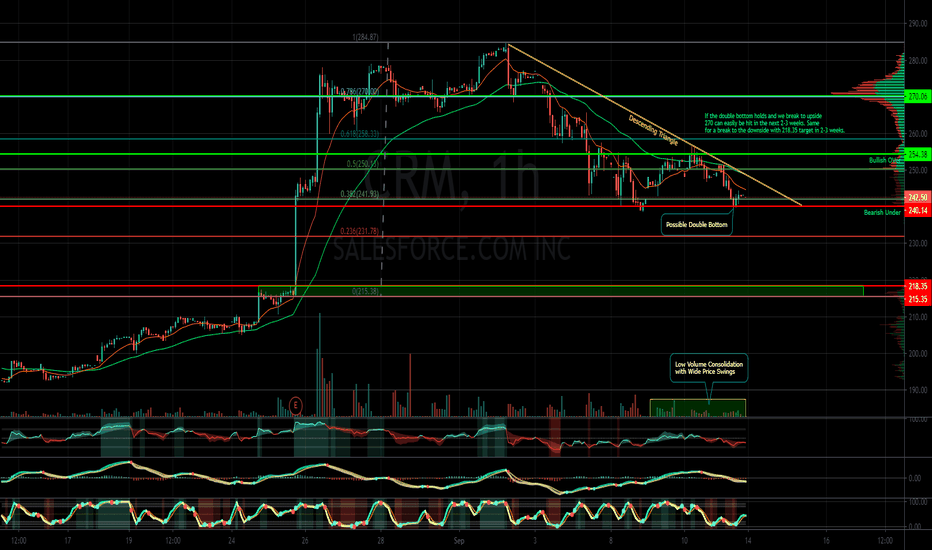The width and height of the screenshot is (932, 550).
Task: Click the '24' date on time axis
Action: (x=232, y=540)
